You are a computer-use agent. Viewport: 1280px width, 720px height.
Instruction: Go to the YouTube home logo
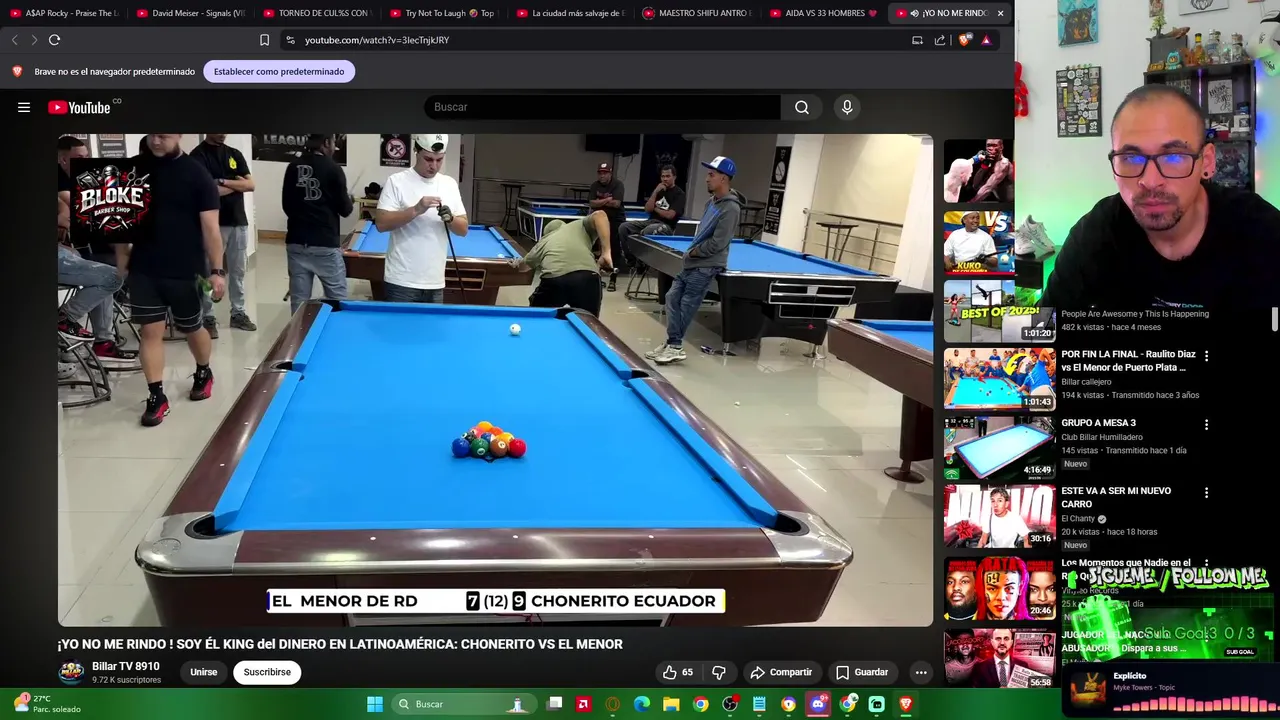[x=79, y=107]
